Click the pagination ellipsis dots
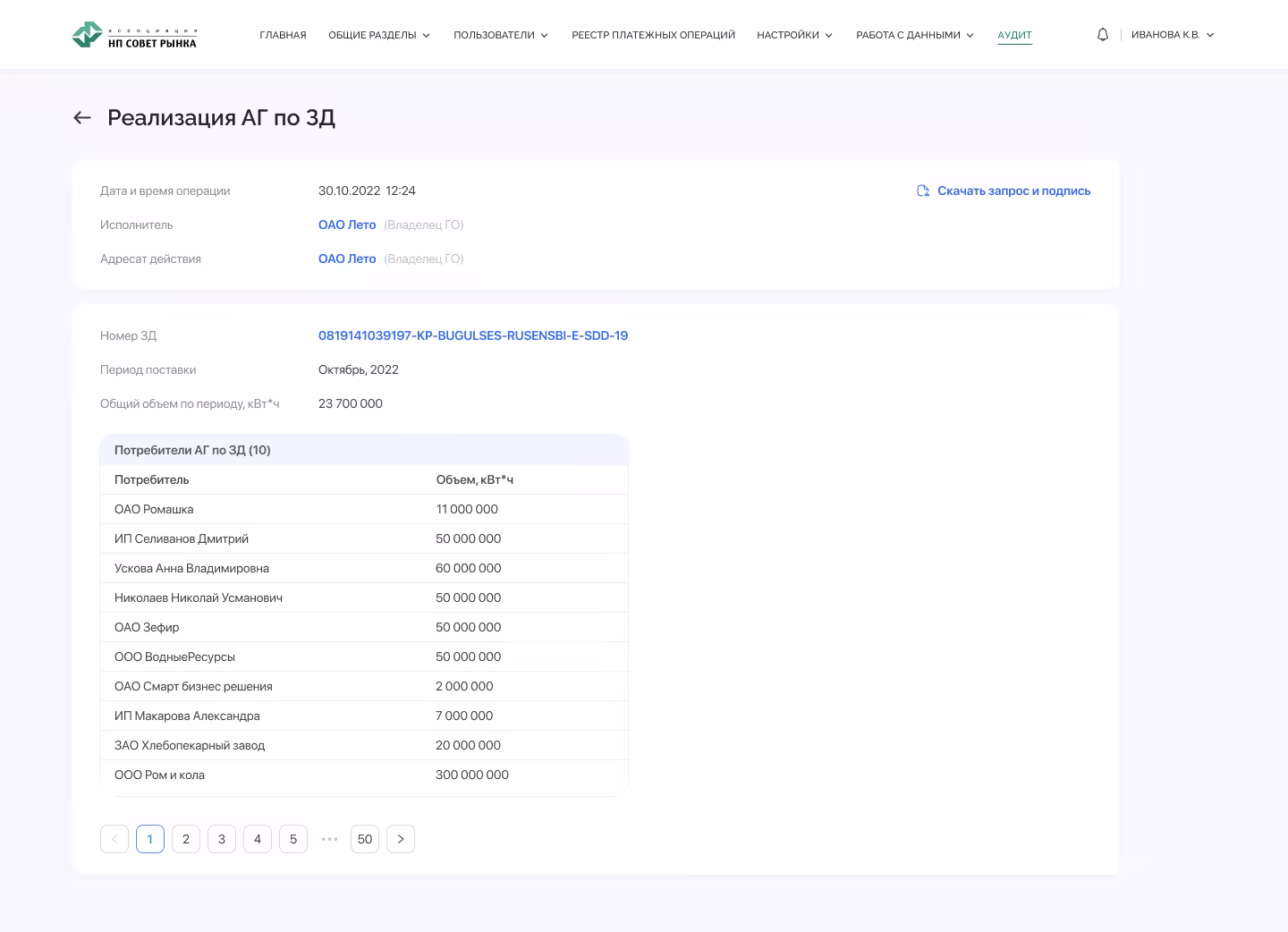Viewport: 1288px width, 932px height. (x=329, y=839)
